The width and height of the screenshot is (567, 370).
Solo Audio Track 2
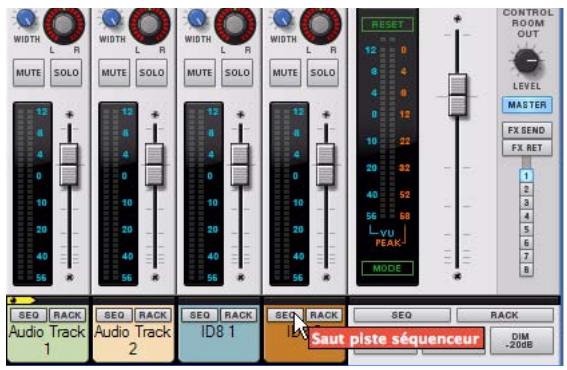click(x=152, y=73)
